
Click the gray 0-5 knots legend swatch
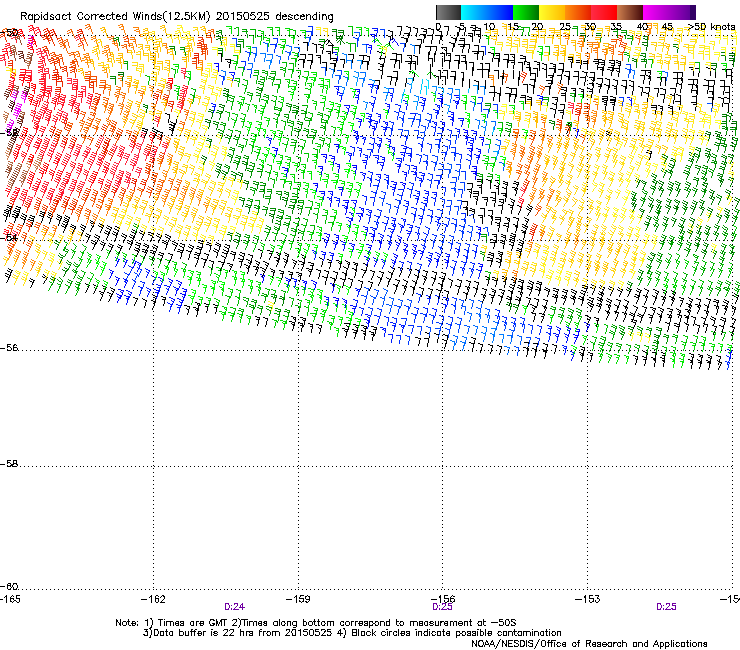coord(448,12)
